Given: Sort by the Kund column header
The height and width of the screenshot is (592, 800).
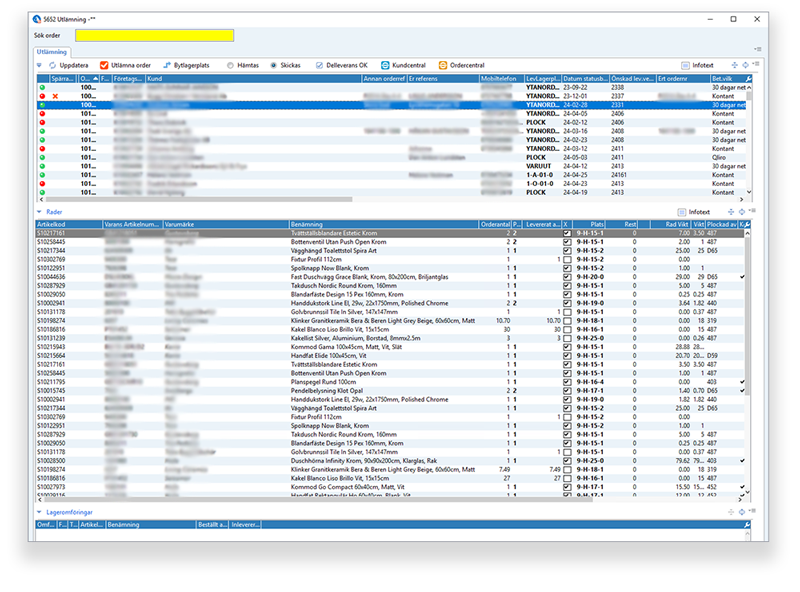Looking at the screenshot, I should point(254,79).
